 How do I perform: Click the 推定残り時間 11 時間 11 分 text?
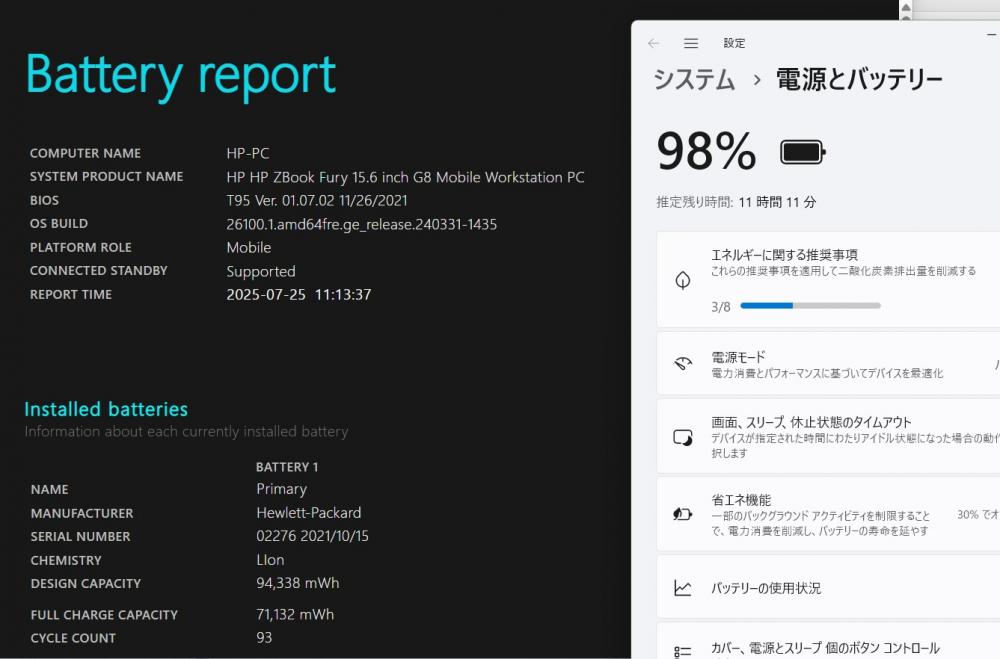pyautogui.click(x=737, y=203)
